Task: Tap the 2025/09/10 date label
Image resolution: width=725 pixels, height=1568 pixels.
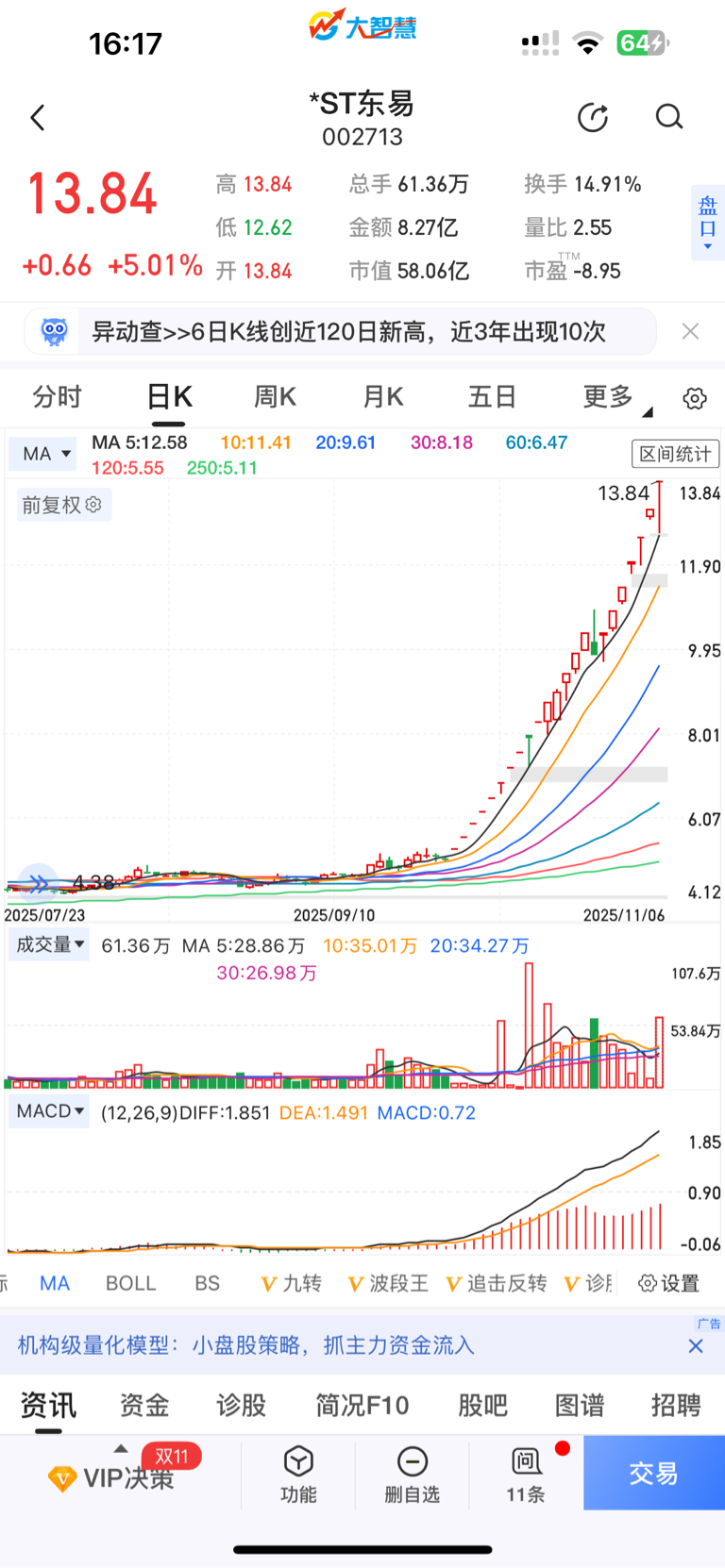Action: coord(334,915)
